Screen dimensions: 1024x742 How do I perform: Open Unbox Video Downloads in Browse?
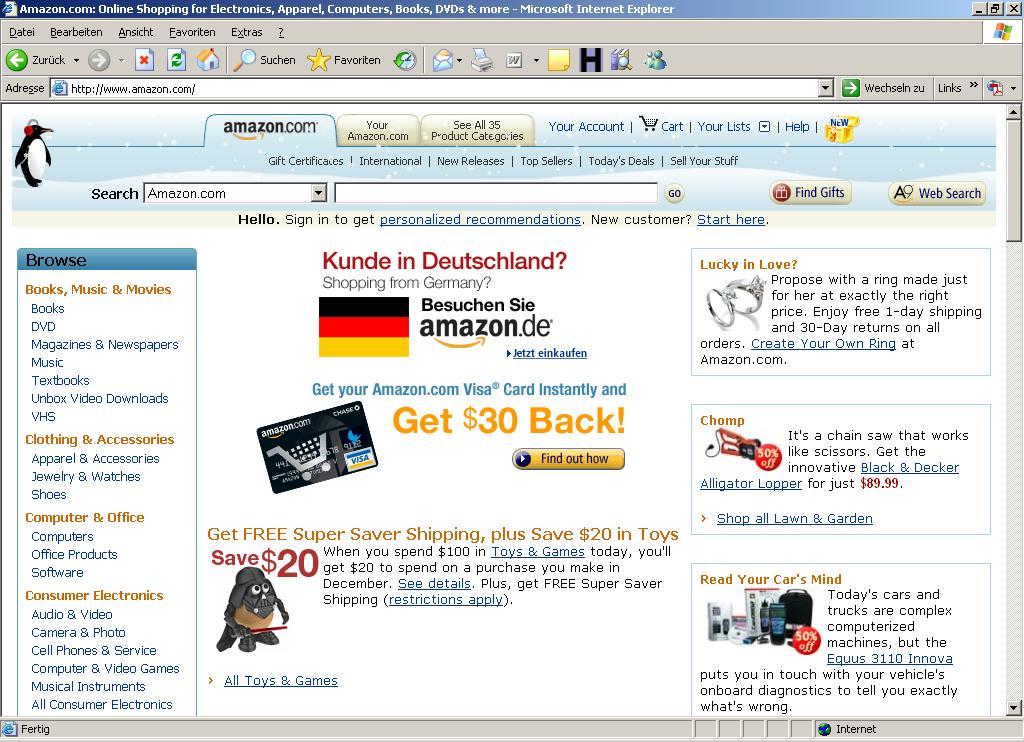tap(100, 398)
